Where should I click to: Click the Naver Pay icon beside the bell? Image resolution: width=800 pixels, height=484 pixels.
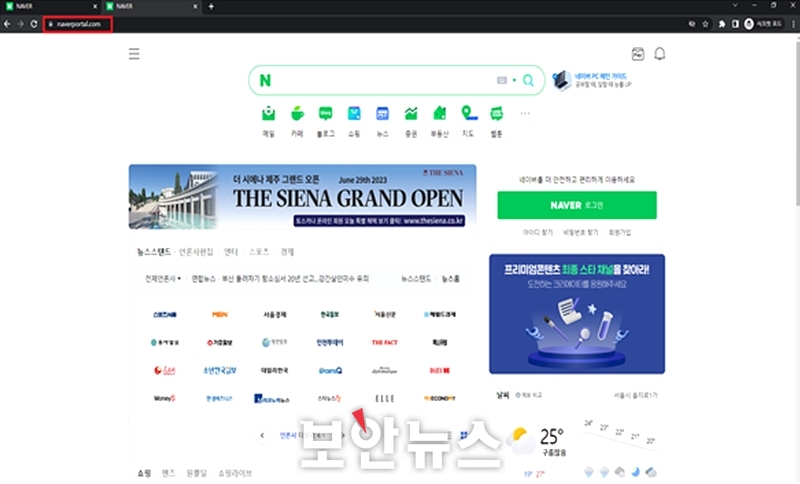pos(638,54)
